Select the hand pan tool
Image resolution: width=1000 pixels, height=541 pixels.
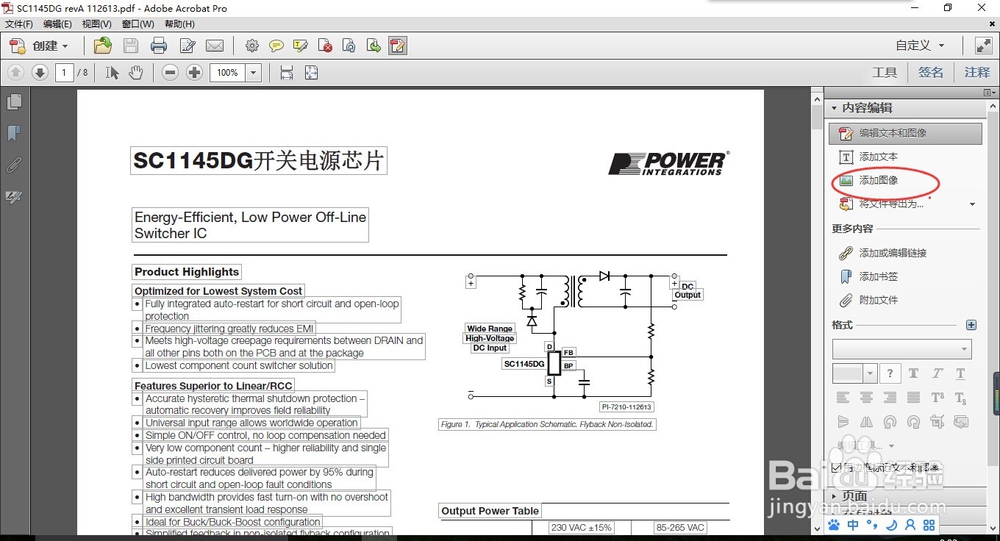click(x=136, y=73)
